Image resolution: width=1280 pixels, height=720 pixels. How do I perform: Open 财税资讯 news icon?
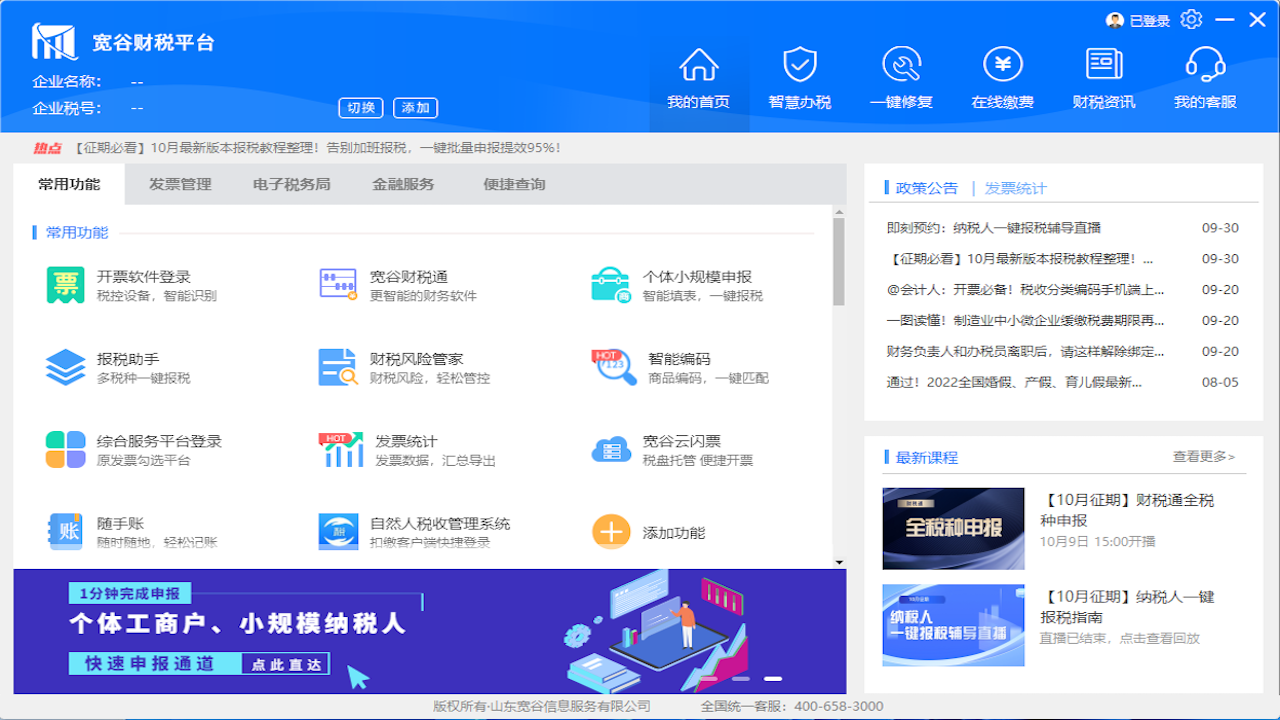click(1104, 66)
